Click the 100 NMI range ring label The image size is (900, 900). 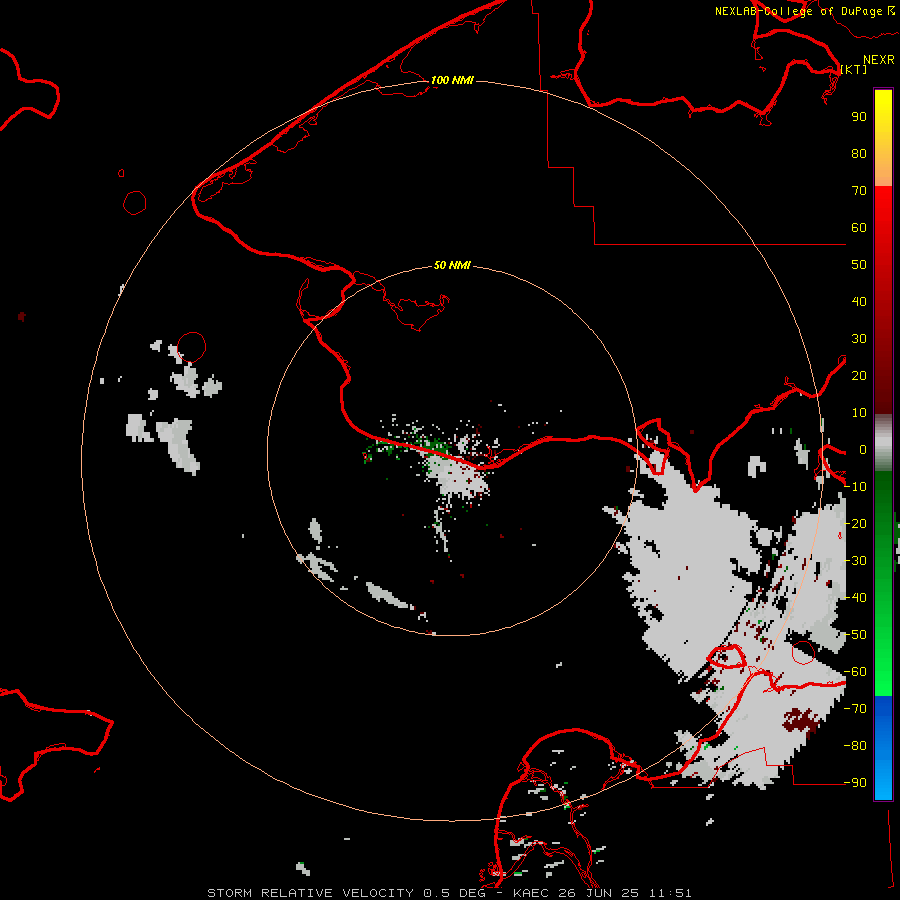point(452,80)
